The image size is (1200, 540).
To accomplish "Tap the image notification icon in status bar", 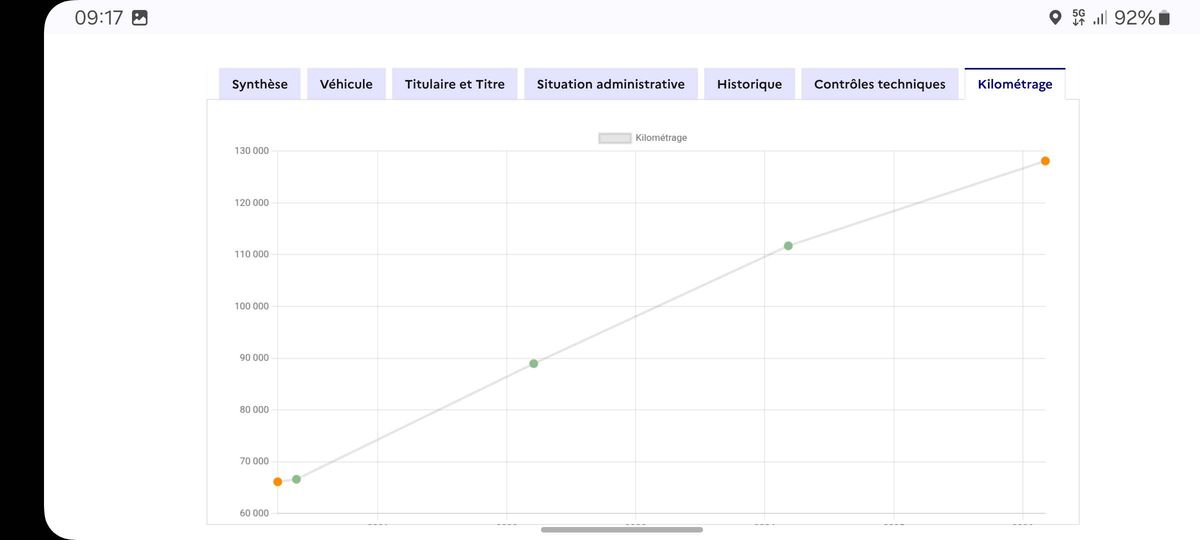I will click(140, 18).
